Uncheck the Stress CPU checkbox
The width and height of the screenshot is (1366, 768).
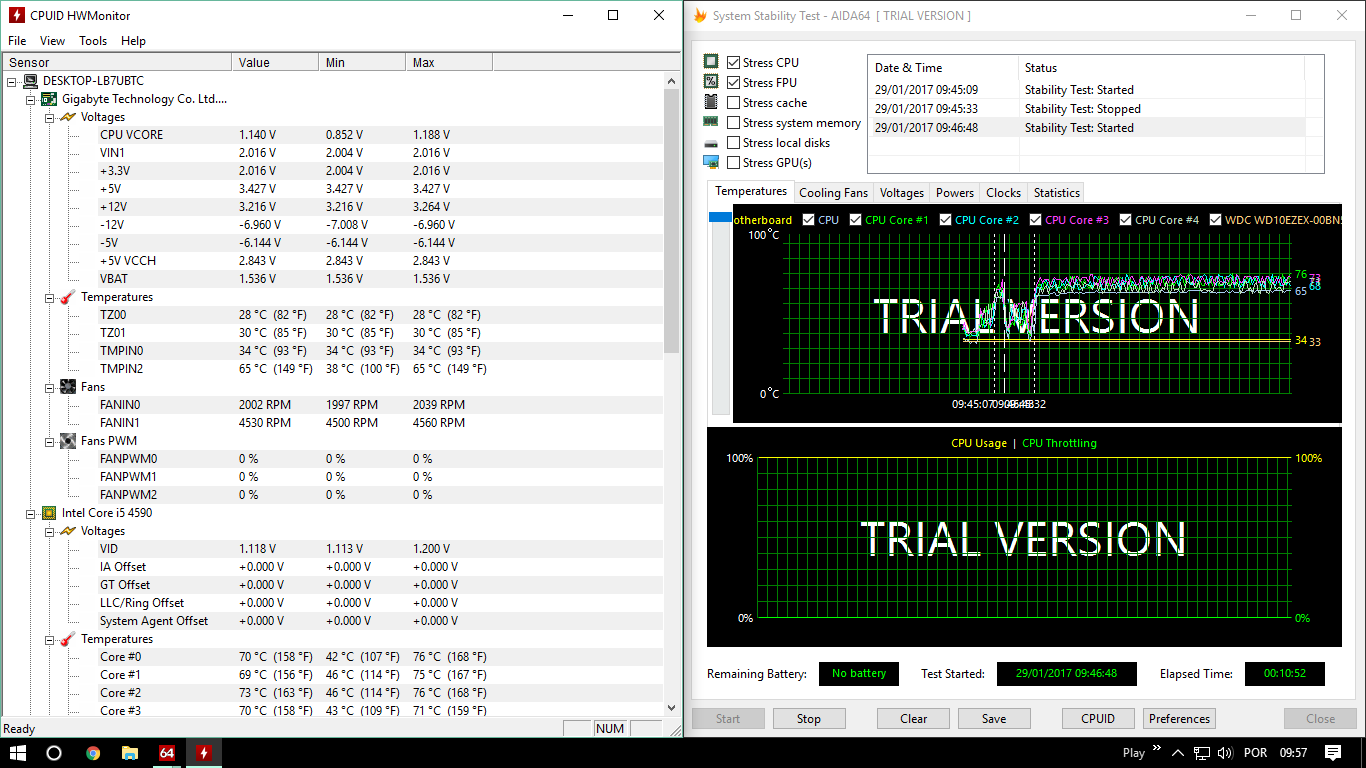click(734, 62)
